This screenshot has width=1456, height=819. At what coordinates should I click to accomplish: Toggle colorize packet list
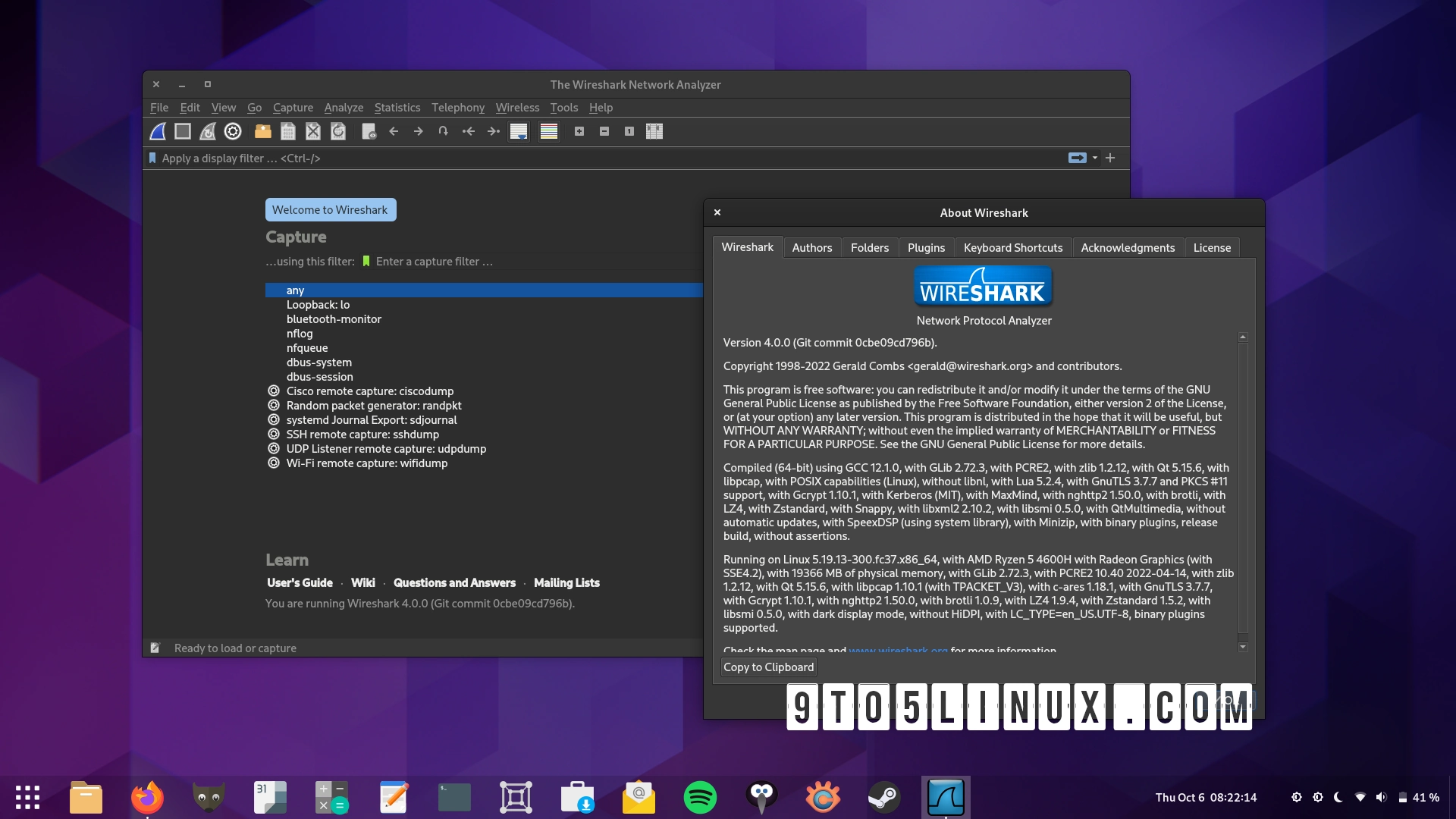[x=549, y=131]
